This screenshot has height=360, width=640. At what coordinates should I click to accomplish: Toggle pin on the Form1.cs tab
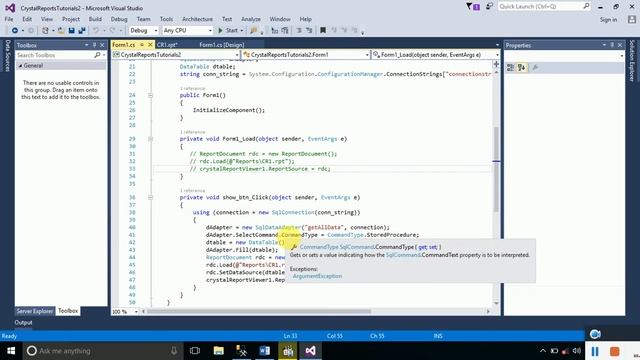pyautogui.click(x=142, y=44)
